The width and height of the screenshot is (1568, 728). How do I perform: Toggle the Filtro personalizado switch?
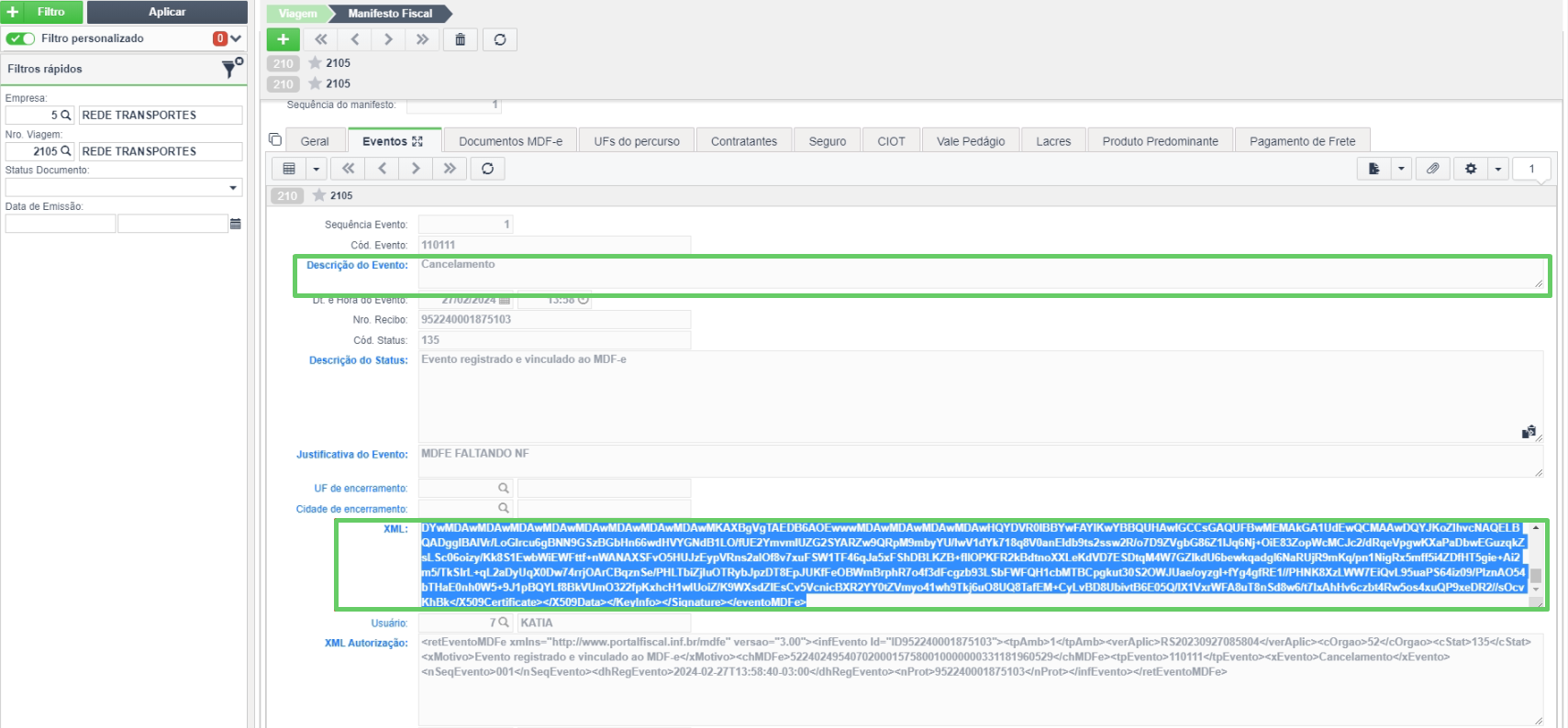point(21,39)
